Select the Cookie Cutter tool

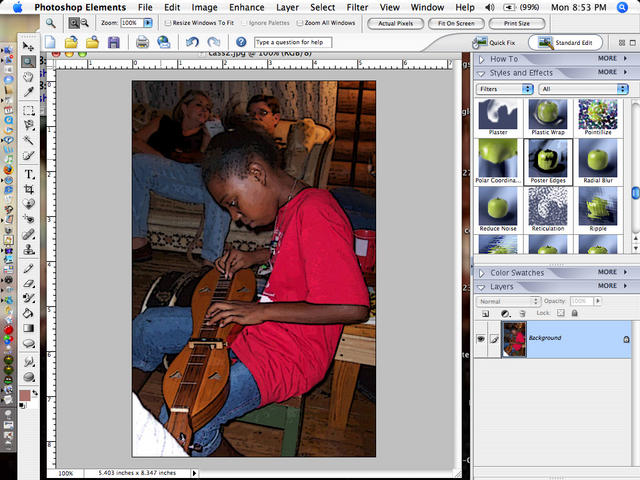click(28, 204)
